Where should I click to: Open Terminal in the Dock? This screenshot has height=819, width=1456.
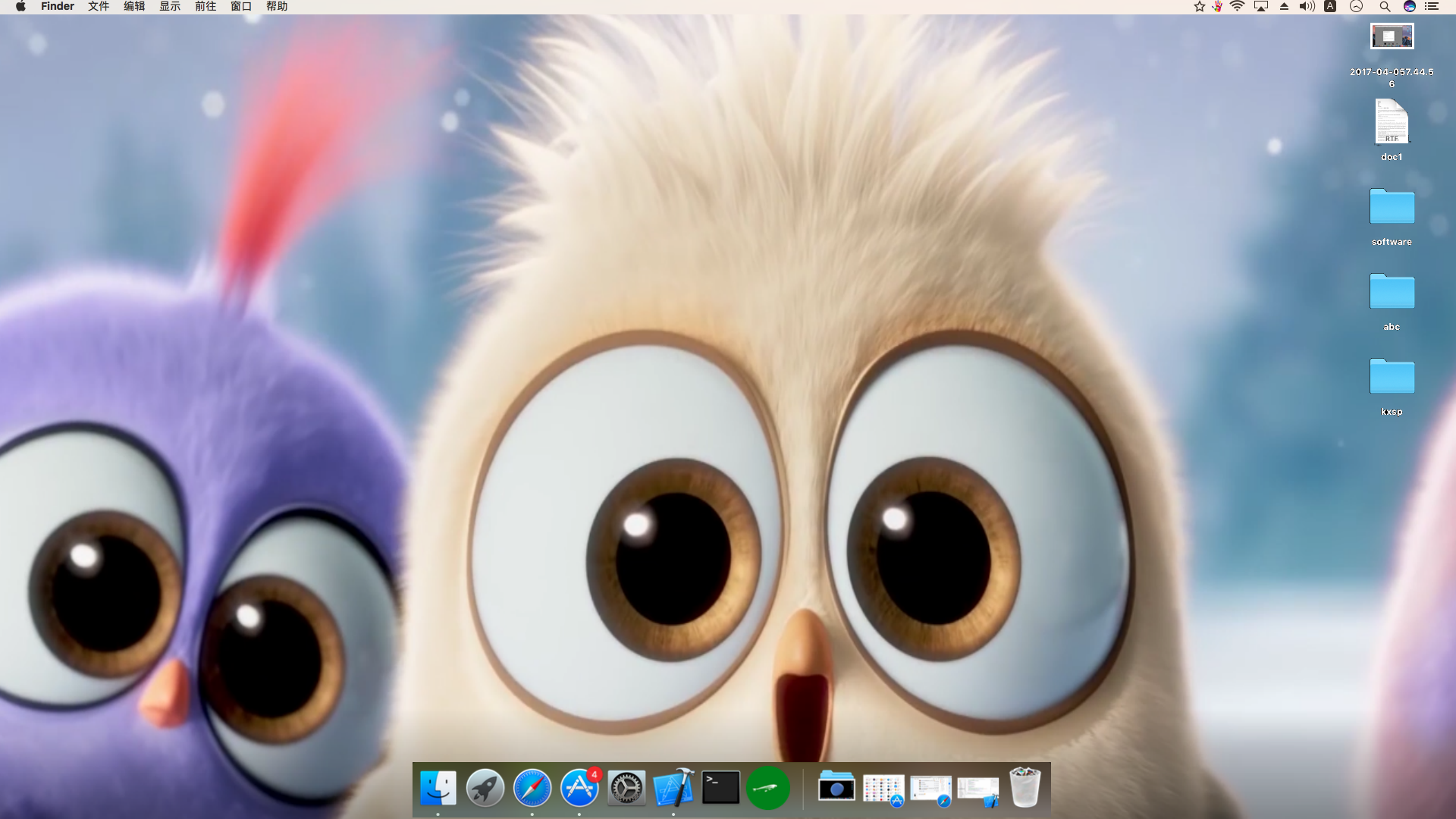coord(720,788)
